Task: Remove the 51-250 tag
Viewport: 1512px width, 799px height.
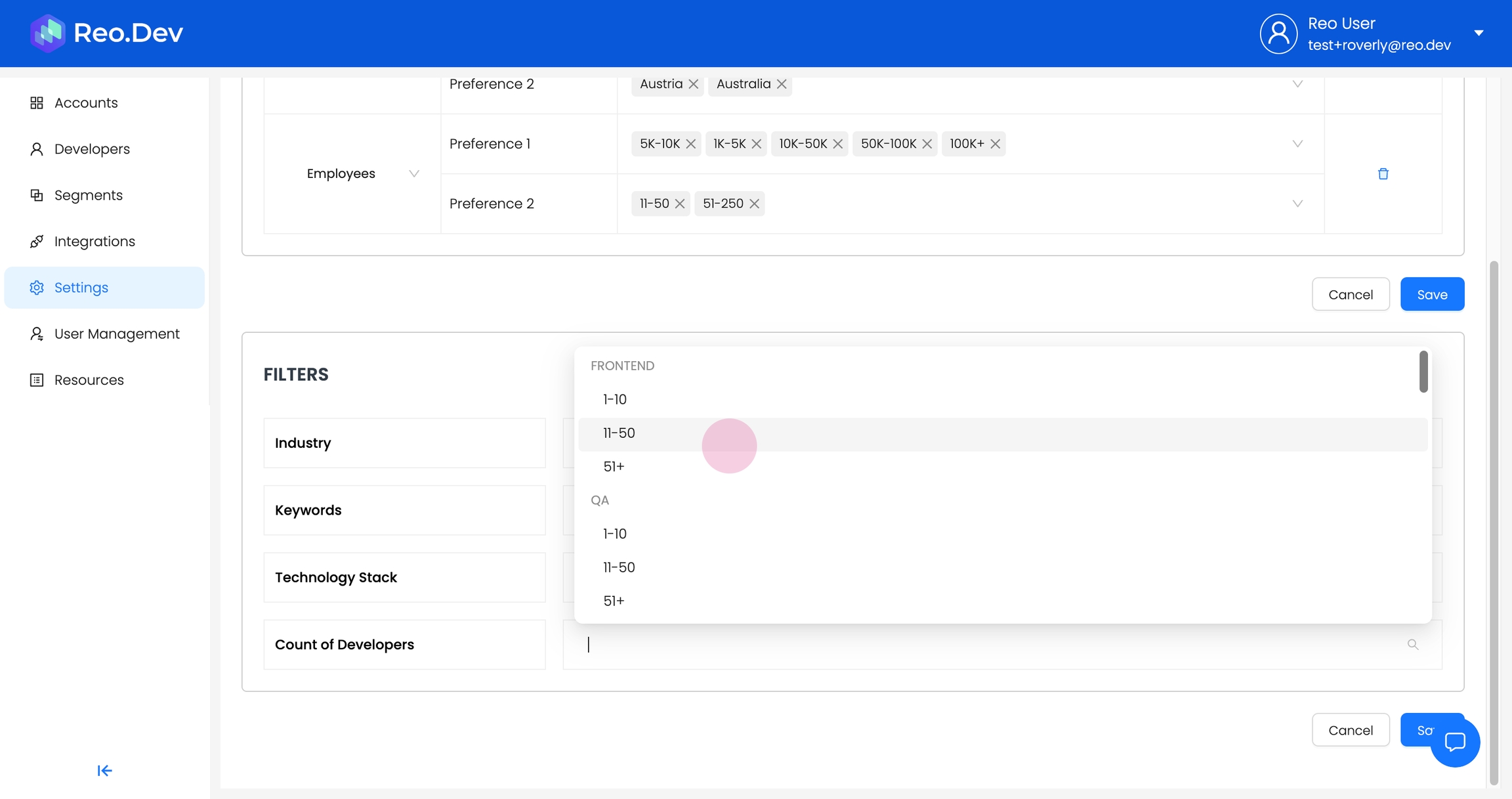Action: click(754, 204)
